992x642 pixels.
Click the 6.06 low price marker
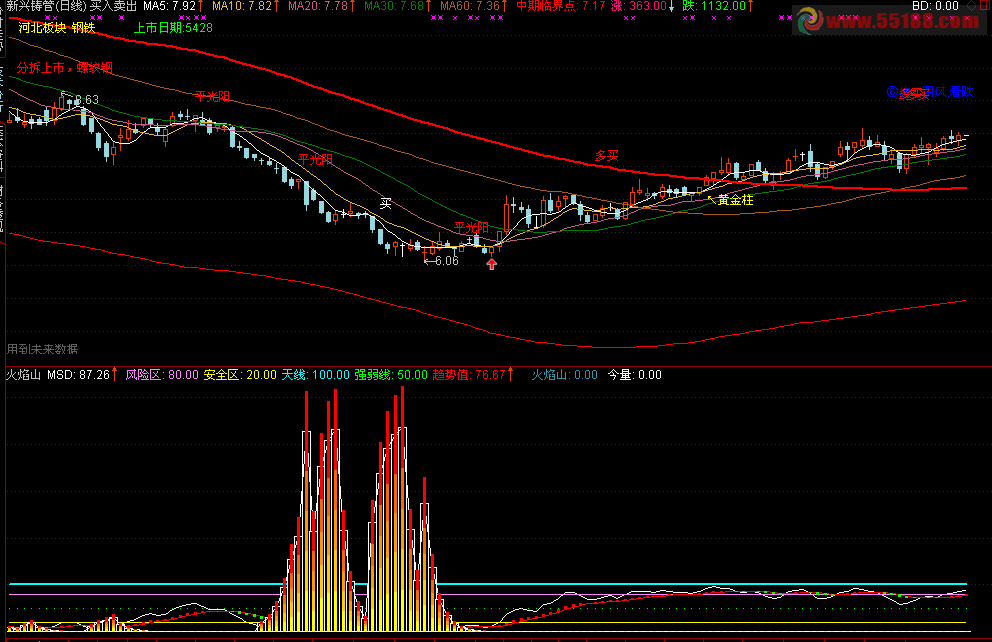pos(441,261)
